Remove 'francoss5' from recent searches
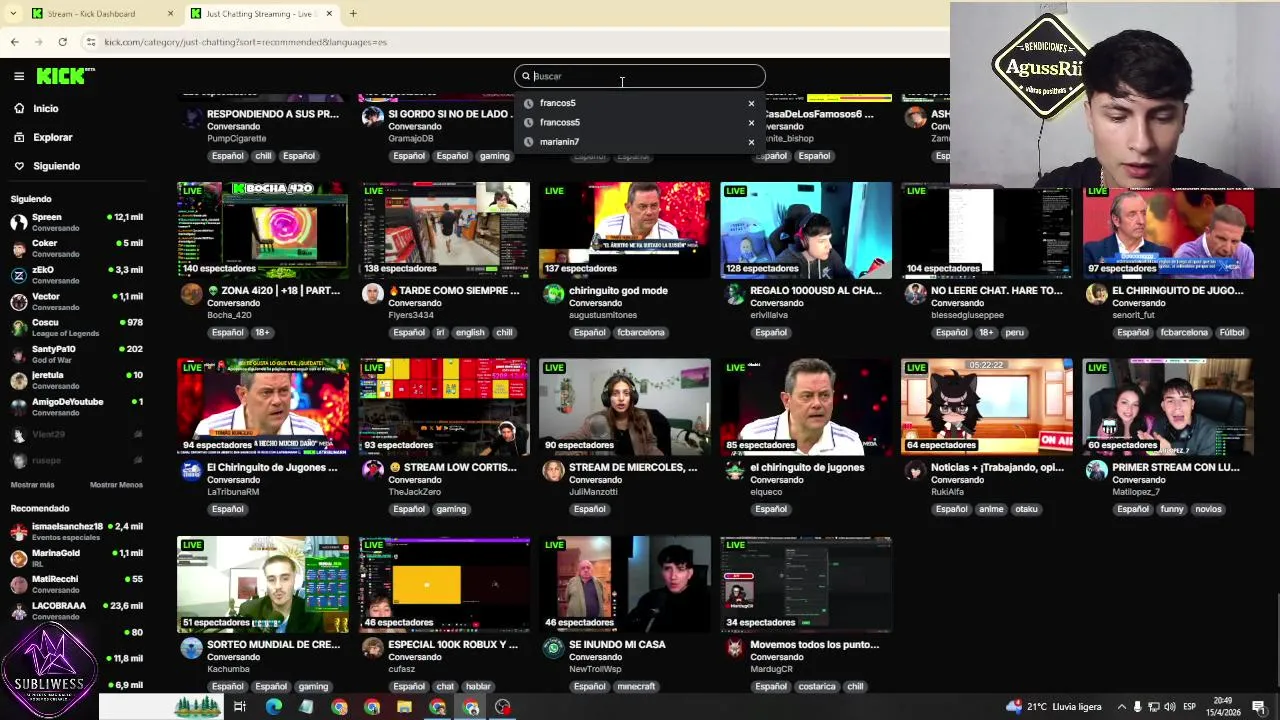This screenshot has height=720, width=1280. (x=751, y=122)
